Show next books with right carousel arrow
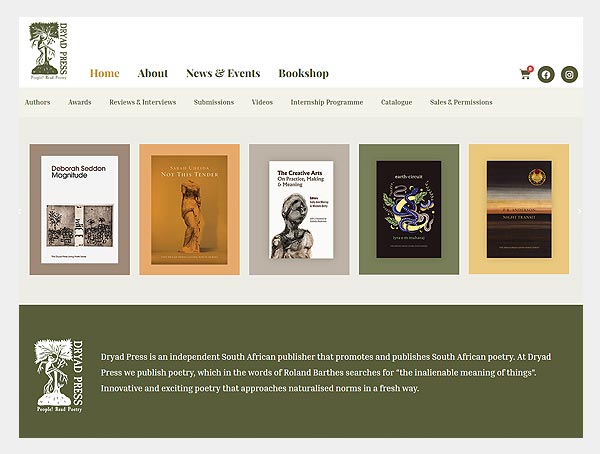This screenshot has width=600, height=454. tap(579, 211)
